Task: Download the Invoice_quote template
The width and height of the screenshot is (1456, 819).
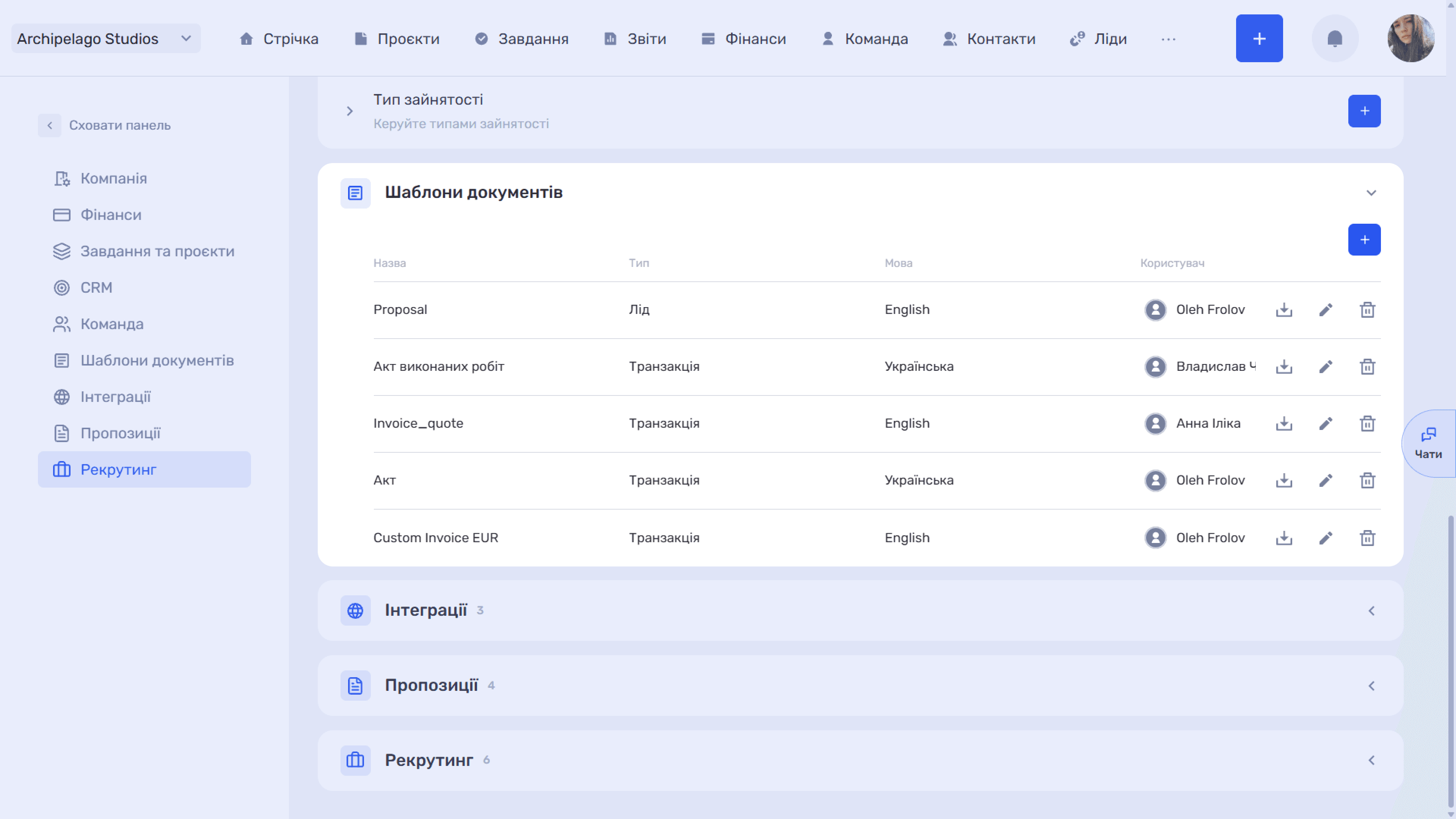Action: tap(1283, 424)
